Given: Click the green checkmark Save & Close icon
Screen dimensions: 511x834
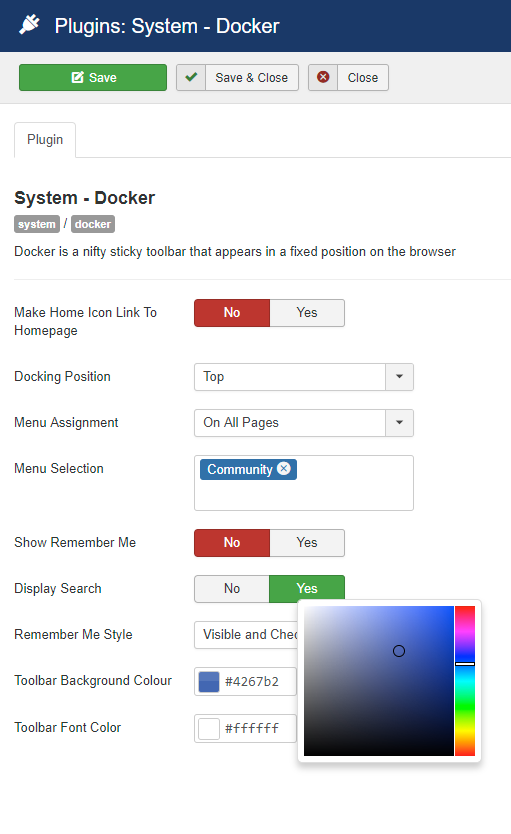Looking at the screenshot, I should click(x=191, y=78).
